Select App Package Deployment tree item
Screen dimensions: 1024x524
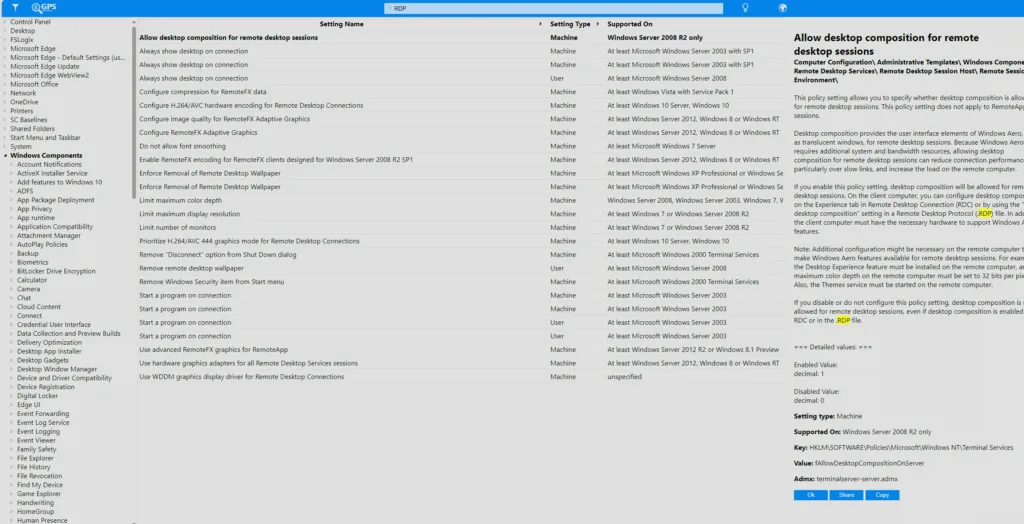coord(56,200)
